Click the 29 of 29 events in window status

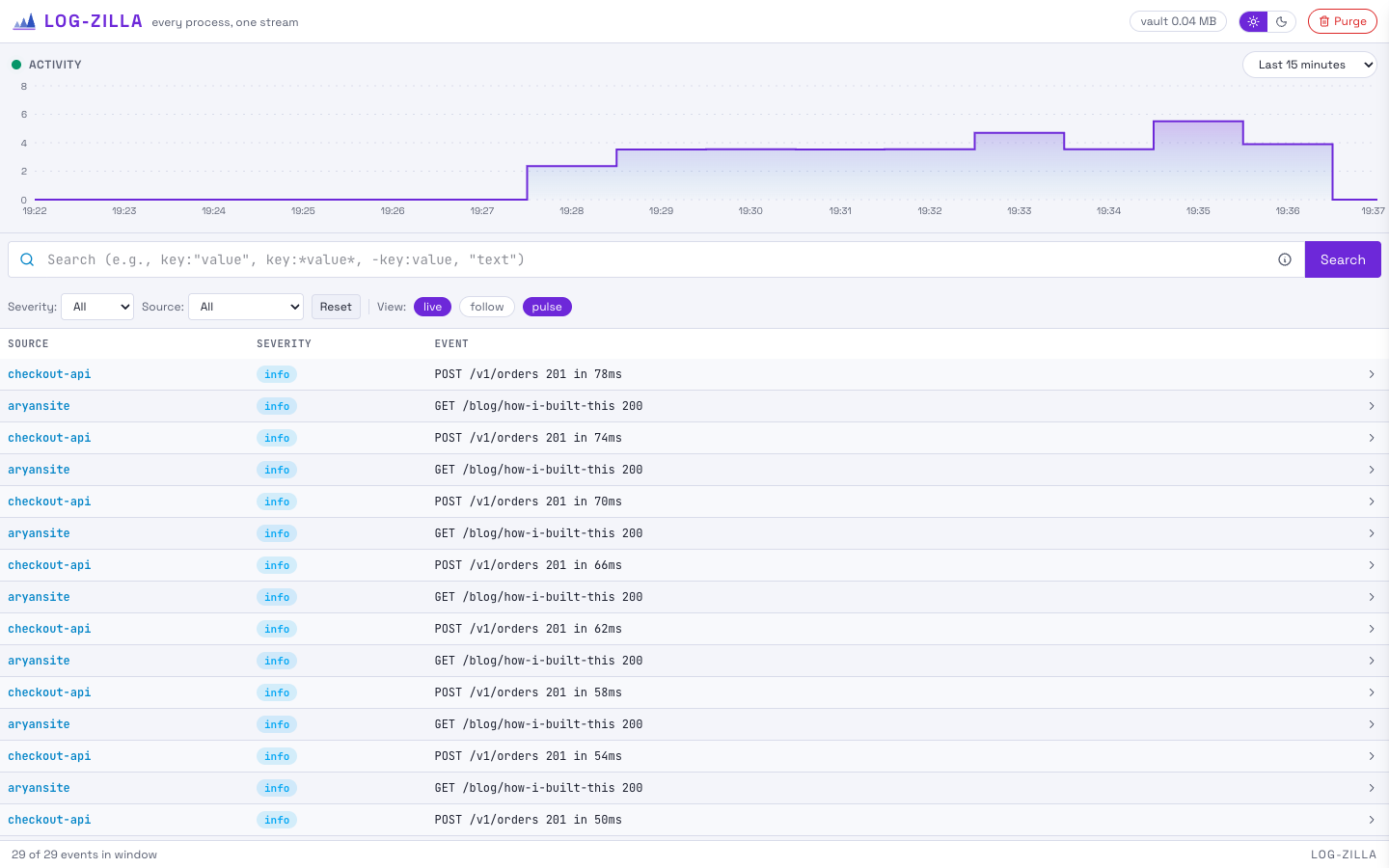click(84, 854)
